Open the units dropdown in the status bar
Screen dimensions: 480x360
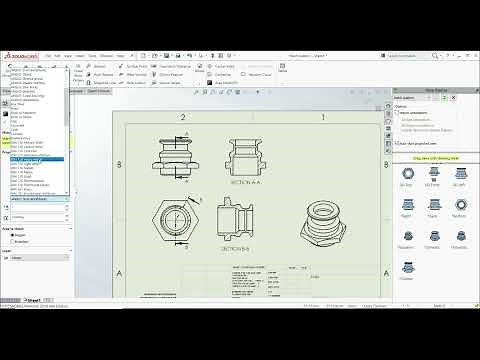tap(442, 306)
